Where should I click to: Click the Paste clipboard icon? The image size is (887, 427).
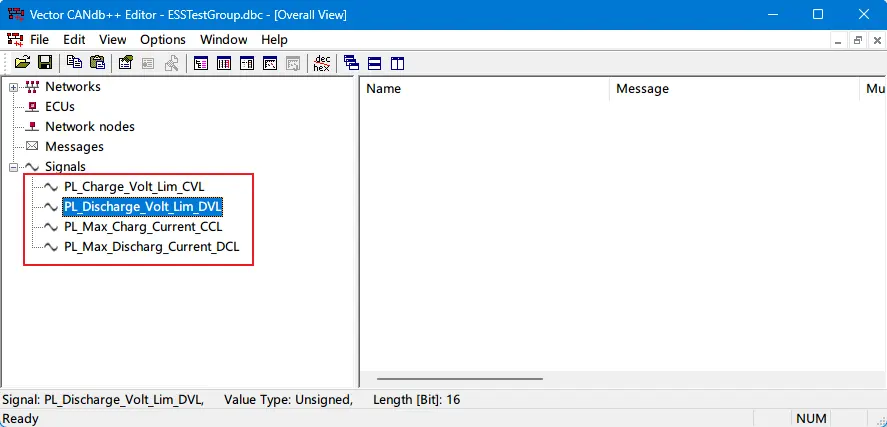[x=97, y=63]
